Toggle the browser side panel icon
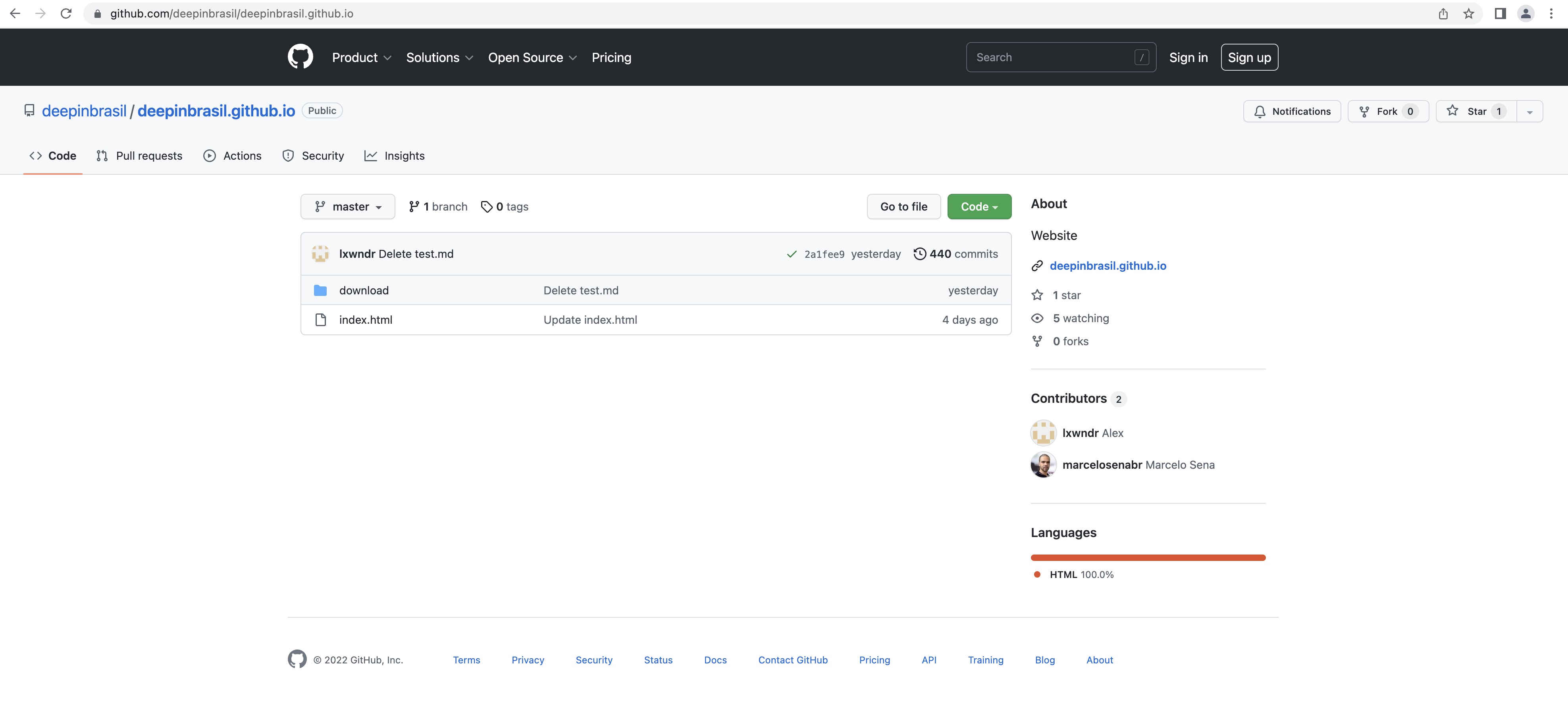The image size is (1568, 719). (x=1500, y=14)
